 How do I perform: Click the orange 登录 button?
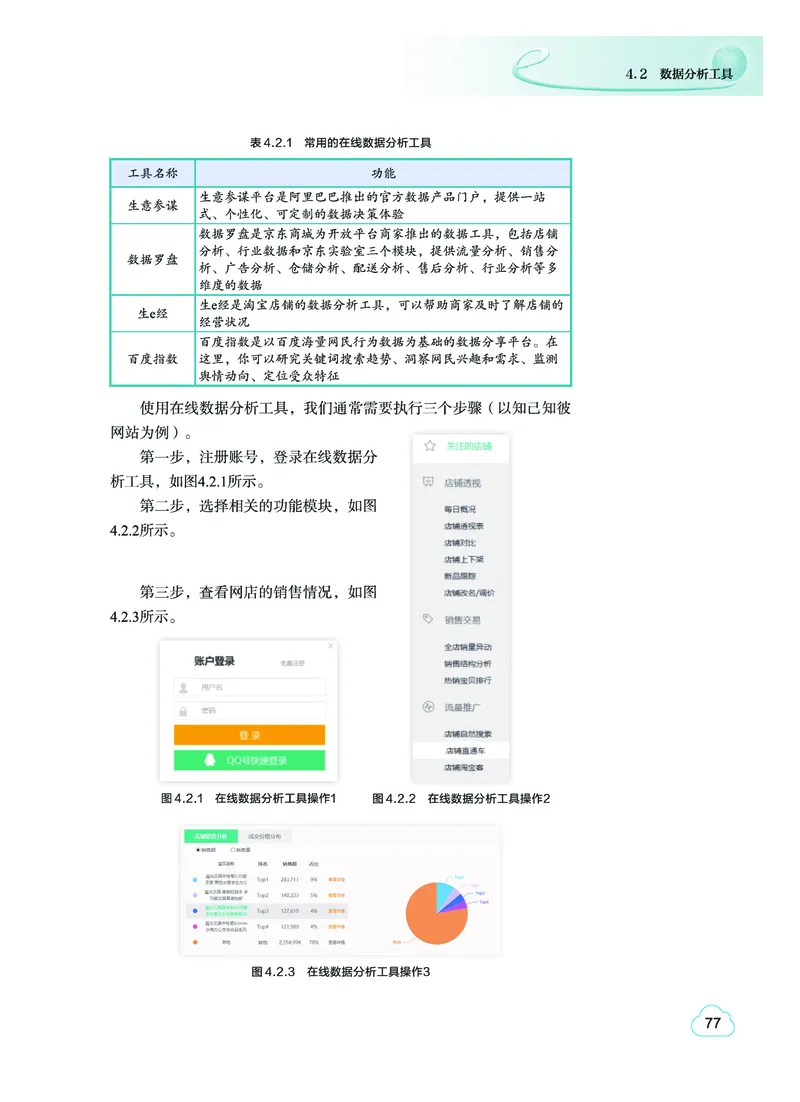point(250,735)
